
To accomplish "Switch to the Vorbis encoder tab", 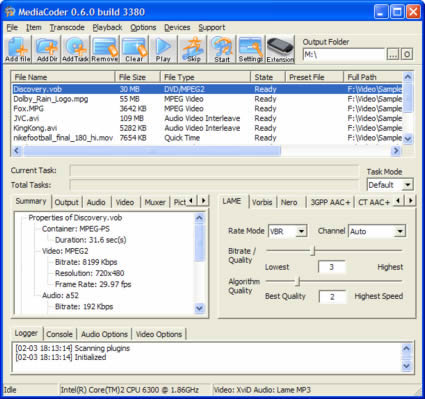I will coord(262,202).
